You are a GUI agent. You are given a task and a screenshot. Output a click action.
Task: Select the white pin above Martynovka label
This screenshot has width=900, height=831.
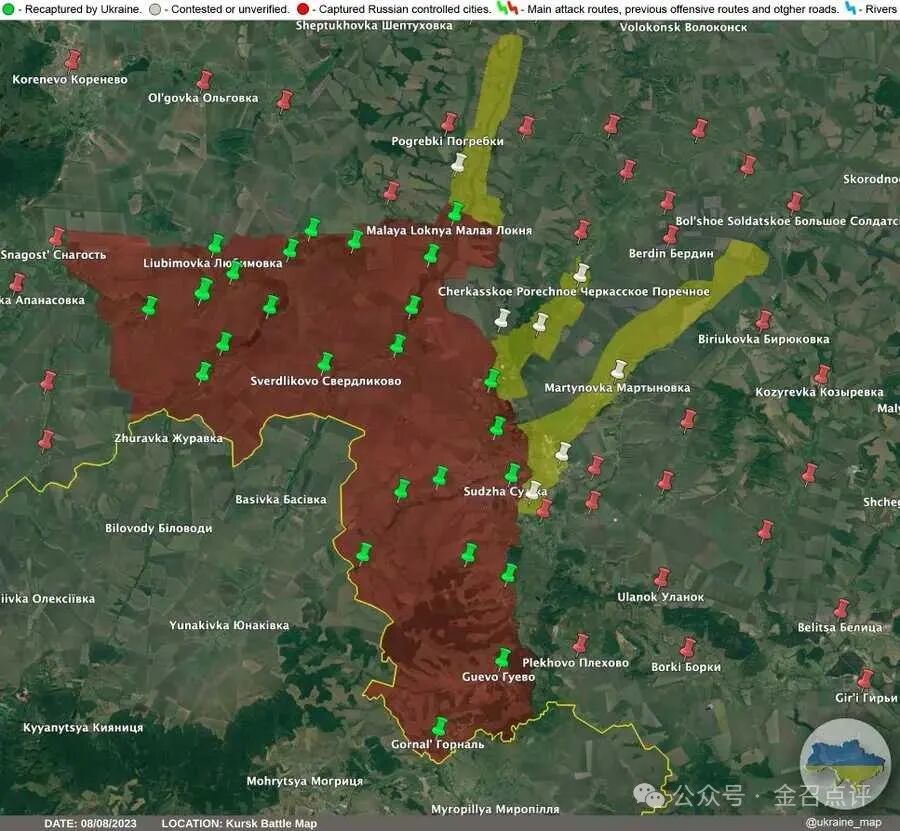618,370
